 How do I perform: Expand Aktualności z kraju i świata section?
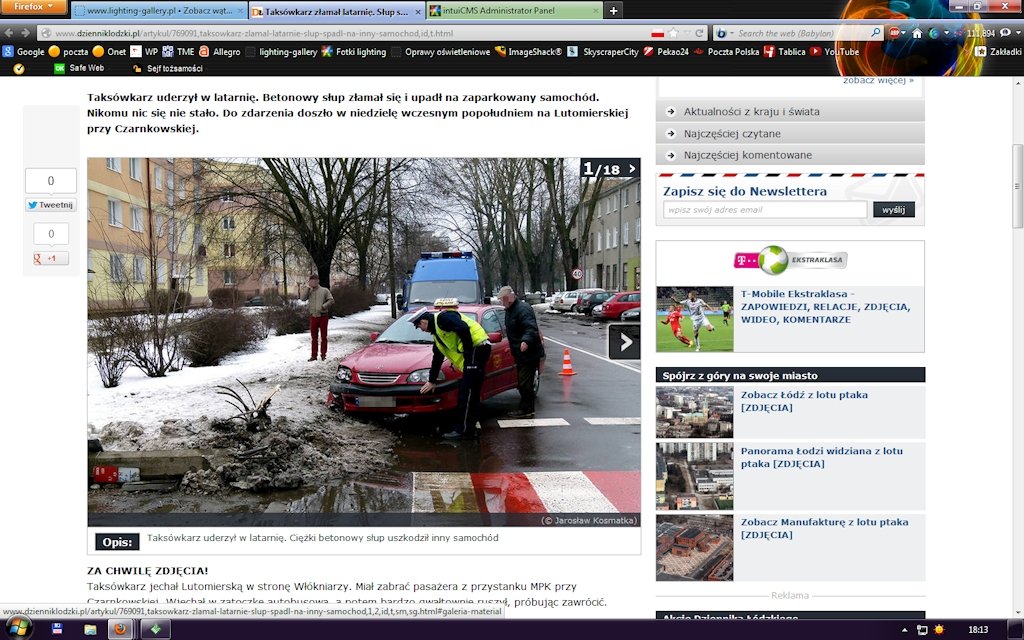[790, 112]
